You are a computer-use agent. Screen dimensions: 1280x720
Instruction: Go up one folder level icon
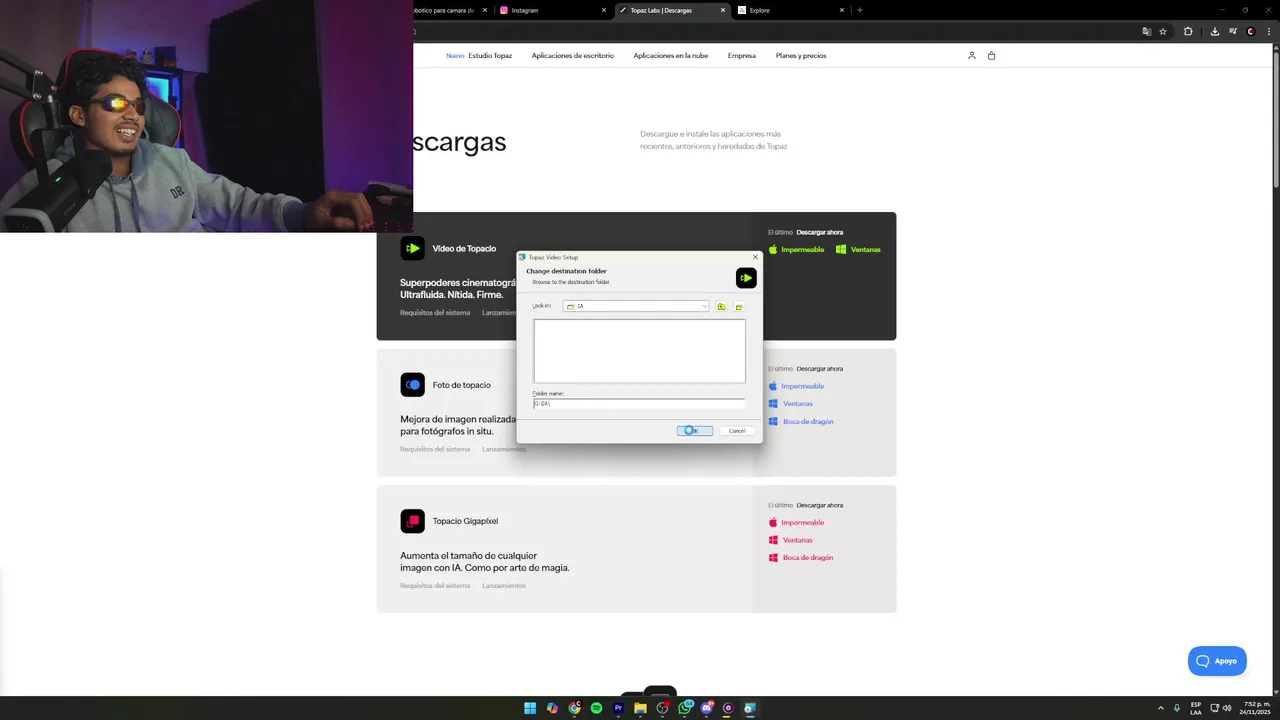pyautogui.click(x=721, y=306)
